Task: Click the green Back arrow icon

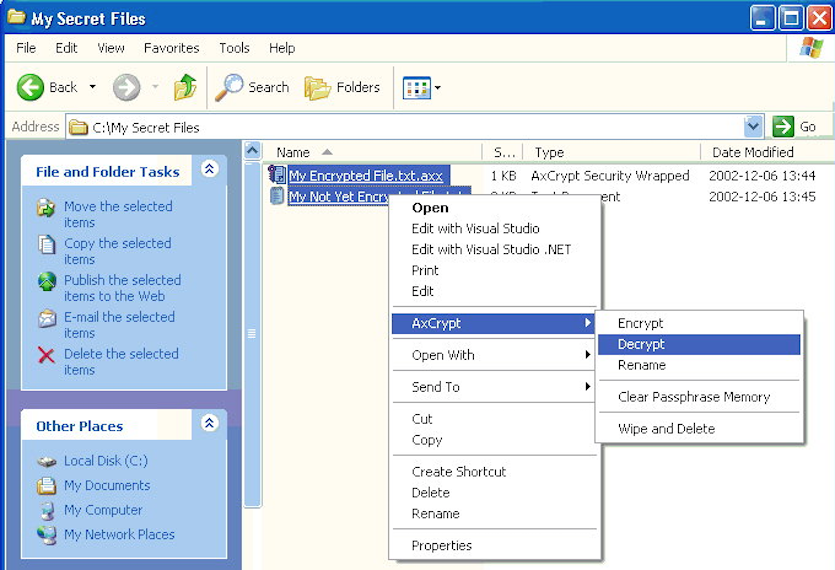Action: [30, 87]
